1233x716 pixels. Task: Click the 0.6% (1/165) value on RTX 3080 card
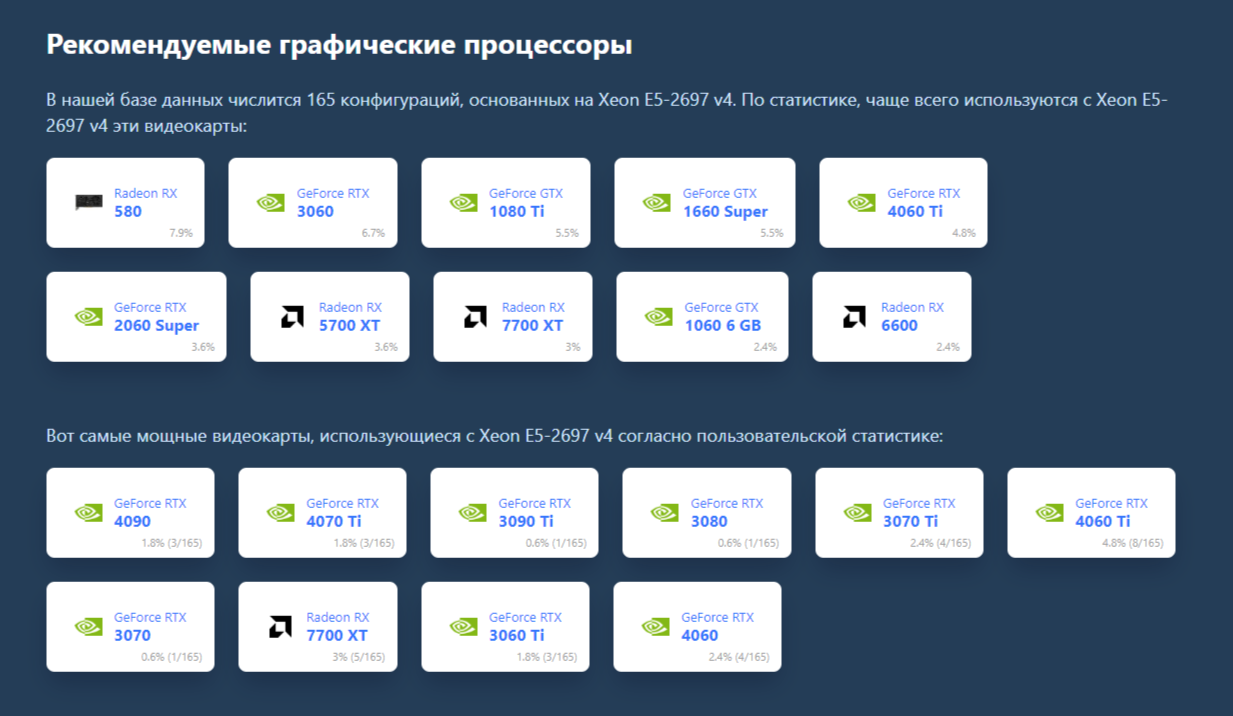click(748, 543)
